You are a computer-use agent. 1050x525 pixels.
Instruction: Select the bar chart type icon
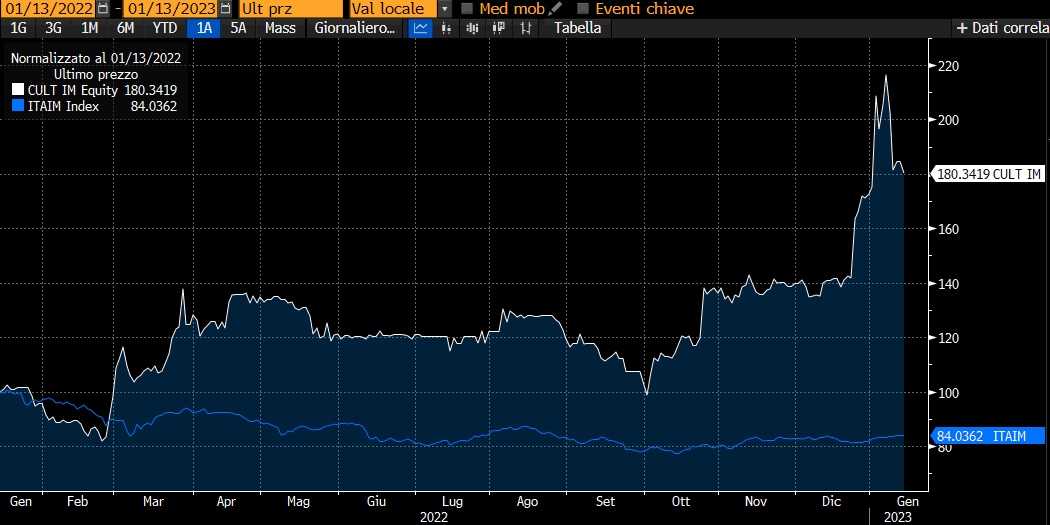[x=447, y=28]
